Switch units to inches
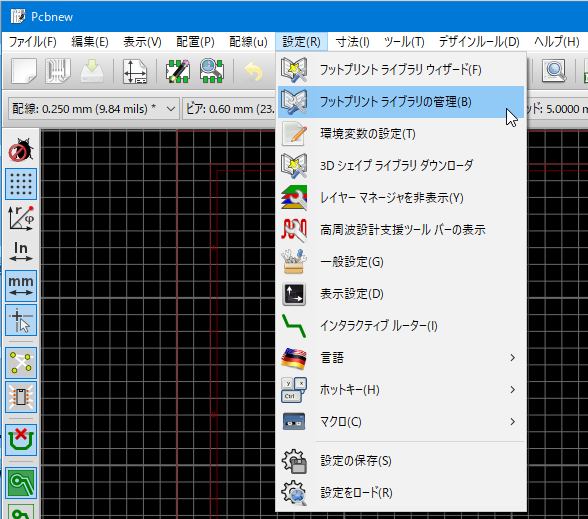588x519 pixels. pyautogui.click(x=21, y=252)
